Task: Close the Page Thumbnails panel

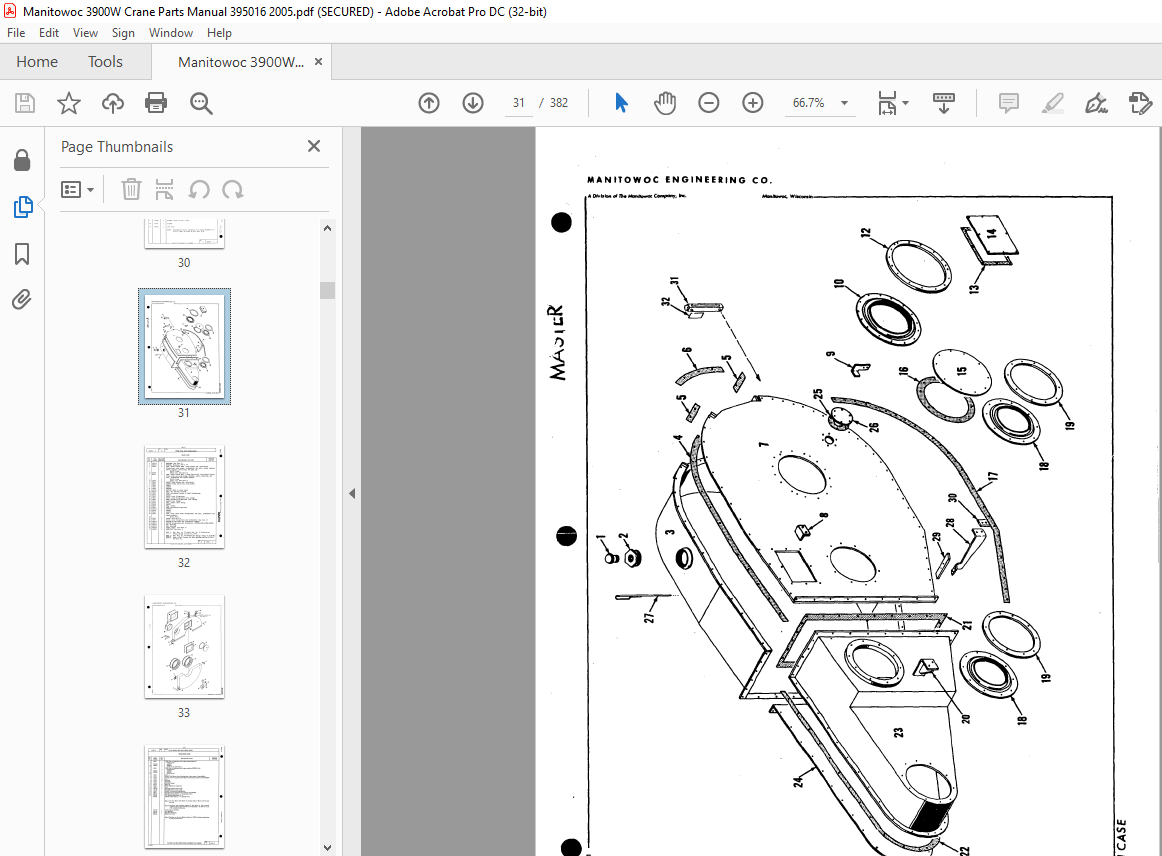Action: (x=314, y=146)
